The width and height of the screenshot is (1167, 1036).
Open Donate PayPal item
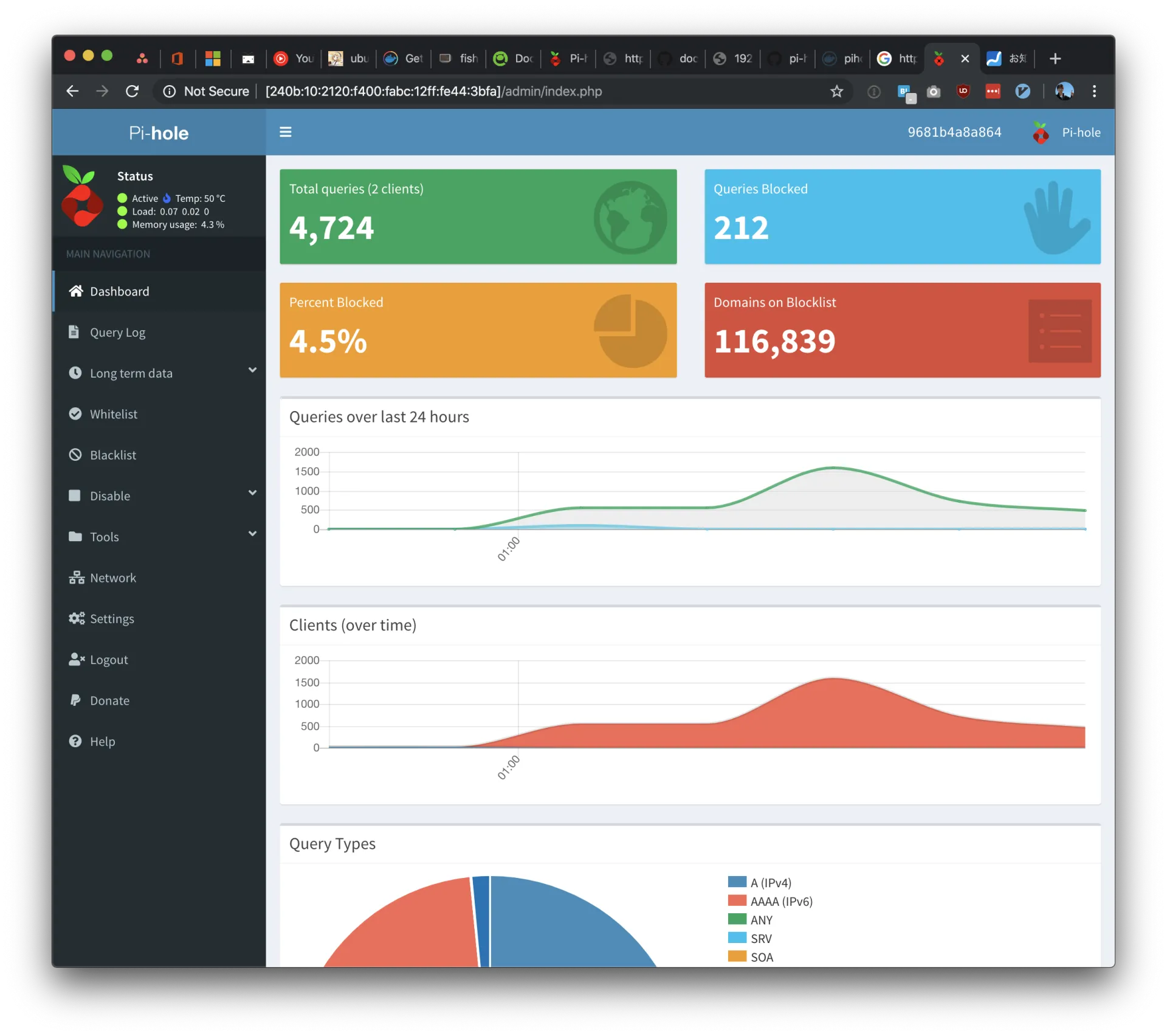[x=109, y=700]
